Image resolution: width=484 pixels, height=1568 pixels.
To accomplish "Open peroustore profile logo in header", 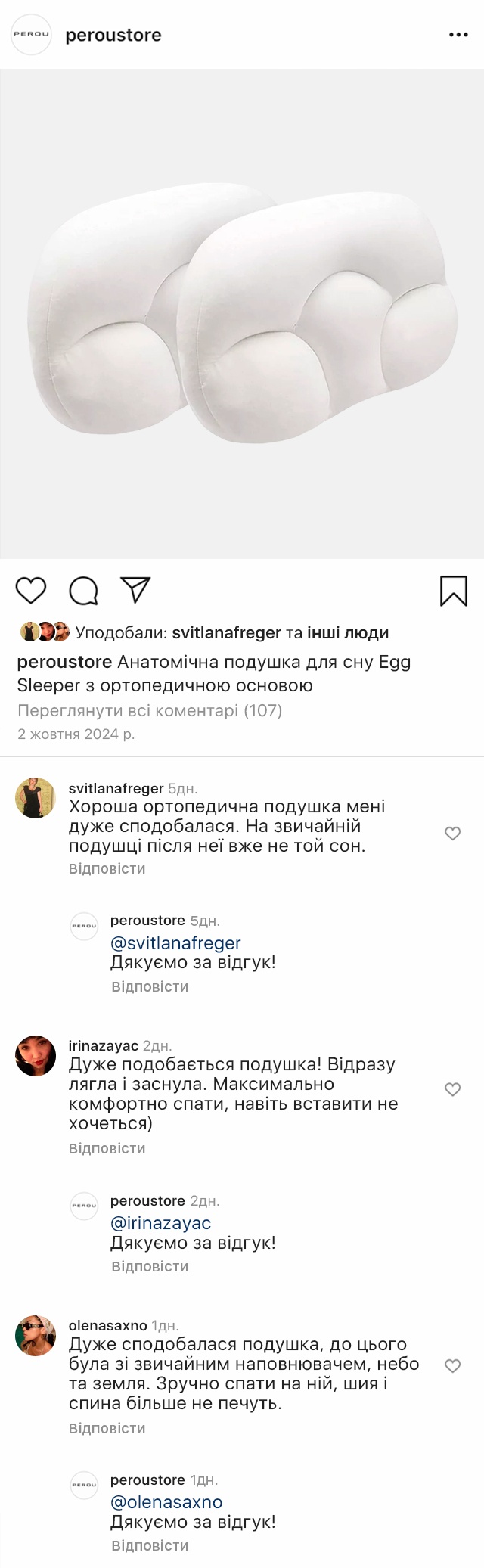I will click(x=31, y=35).
